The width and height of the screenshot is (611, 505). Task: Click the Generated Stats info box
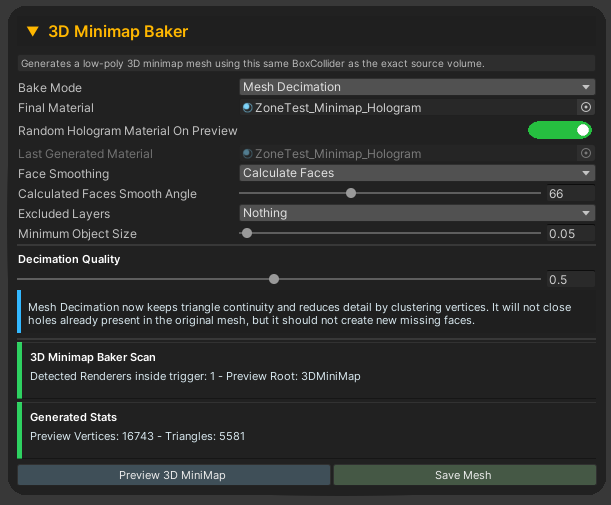click(306, 431)
